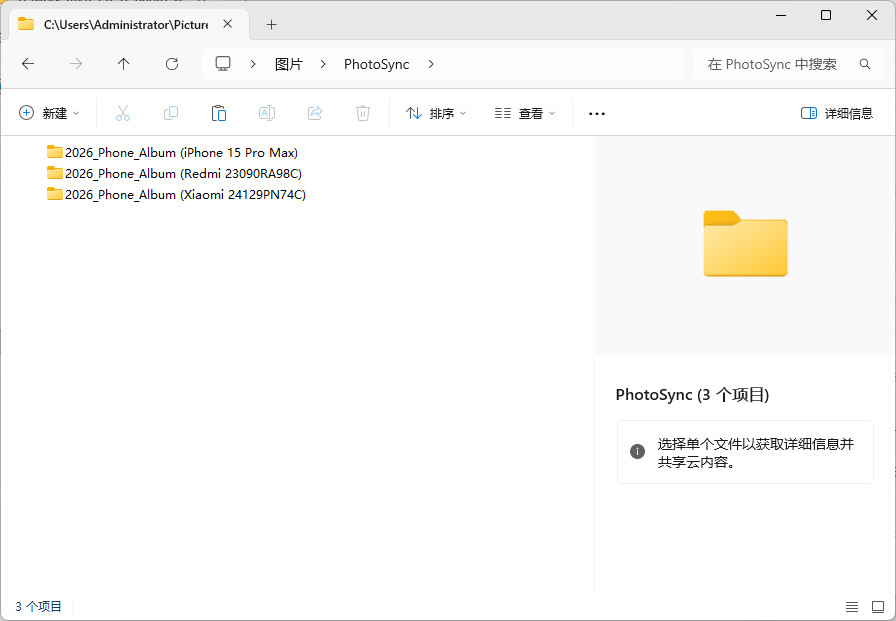Open the three-dot more options menu
The height and width of the screenshot is (621, 896).
[597, 113]
